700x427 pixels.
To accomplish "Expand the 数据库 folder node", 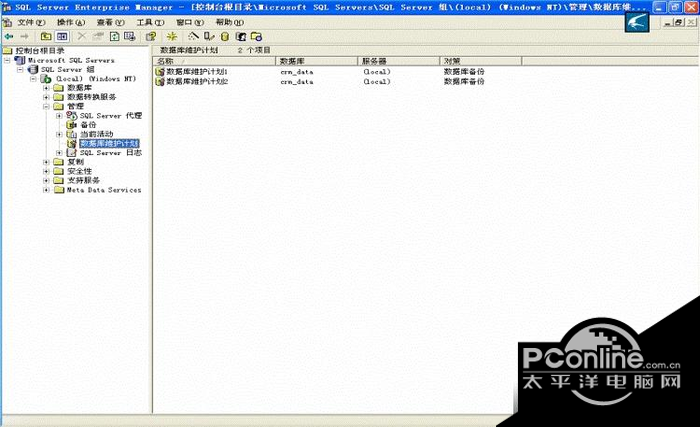I will (46, 88).
